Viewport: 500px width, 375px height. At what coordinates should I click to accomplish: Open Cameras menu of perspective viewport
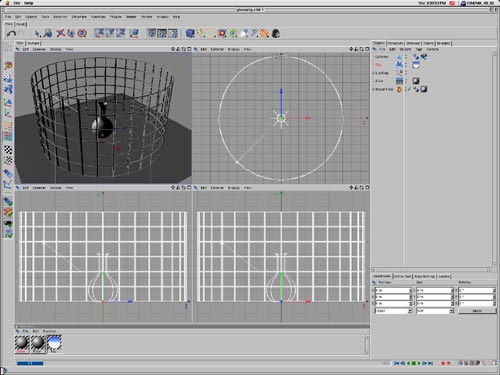tap(39, 49)
